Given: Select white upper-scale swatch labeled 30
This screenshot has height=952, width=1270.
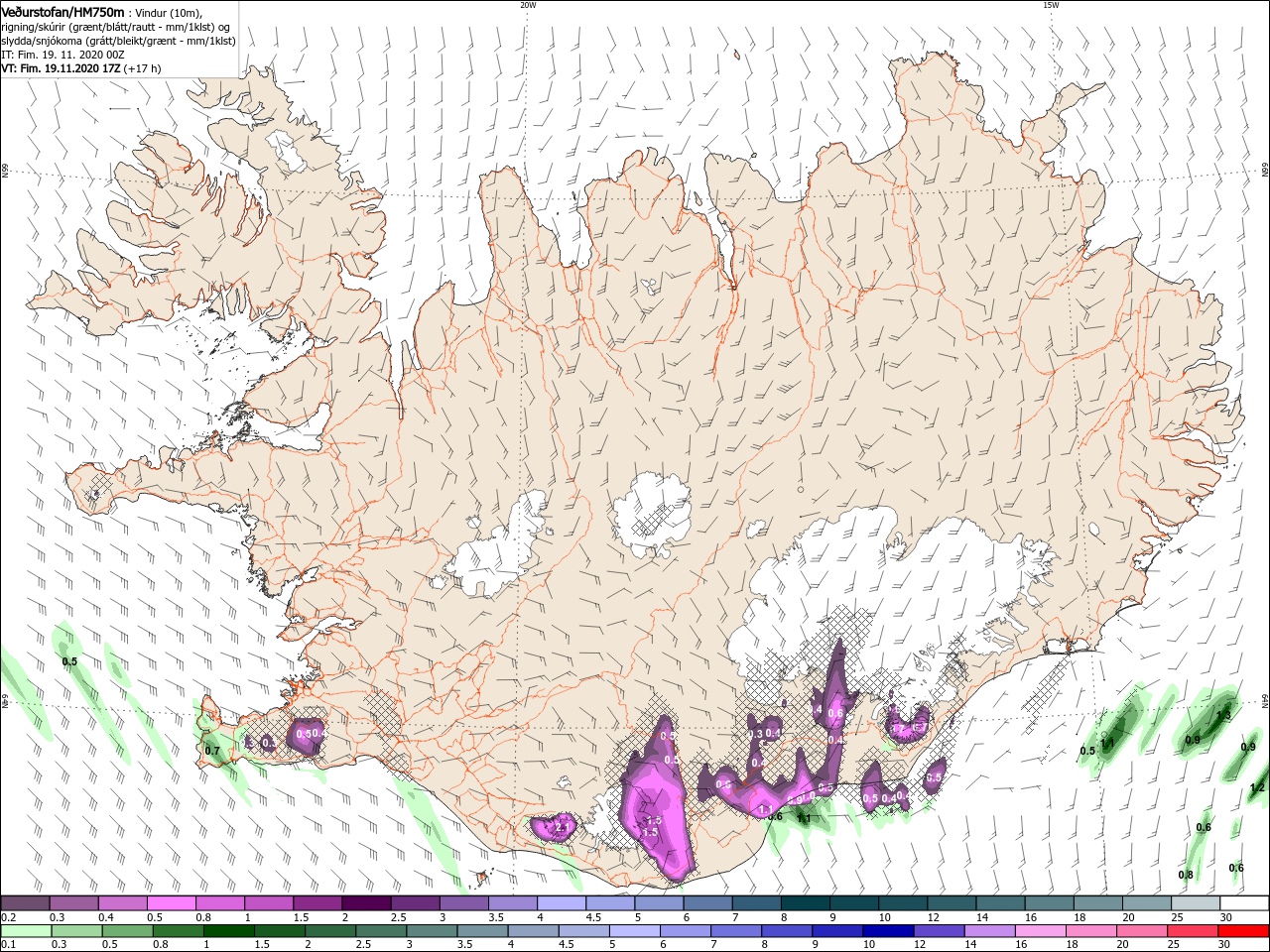Looking at the screenshot, I should tap(1243, 903).
